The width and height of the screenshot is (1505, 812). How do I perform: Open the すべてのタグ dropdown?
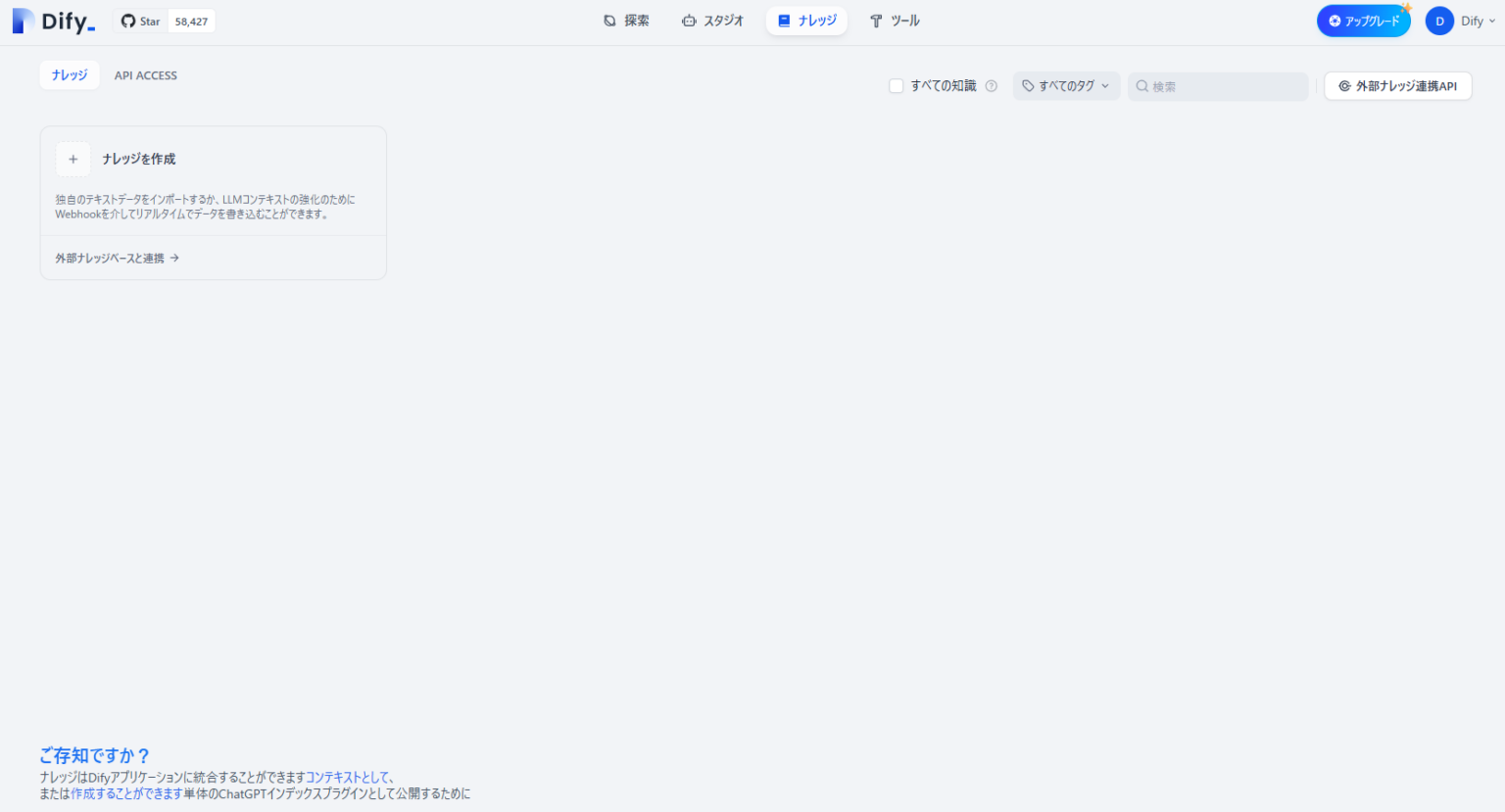pyautogui.click(x=1066, y=86)
